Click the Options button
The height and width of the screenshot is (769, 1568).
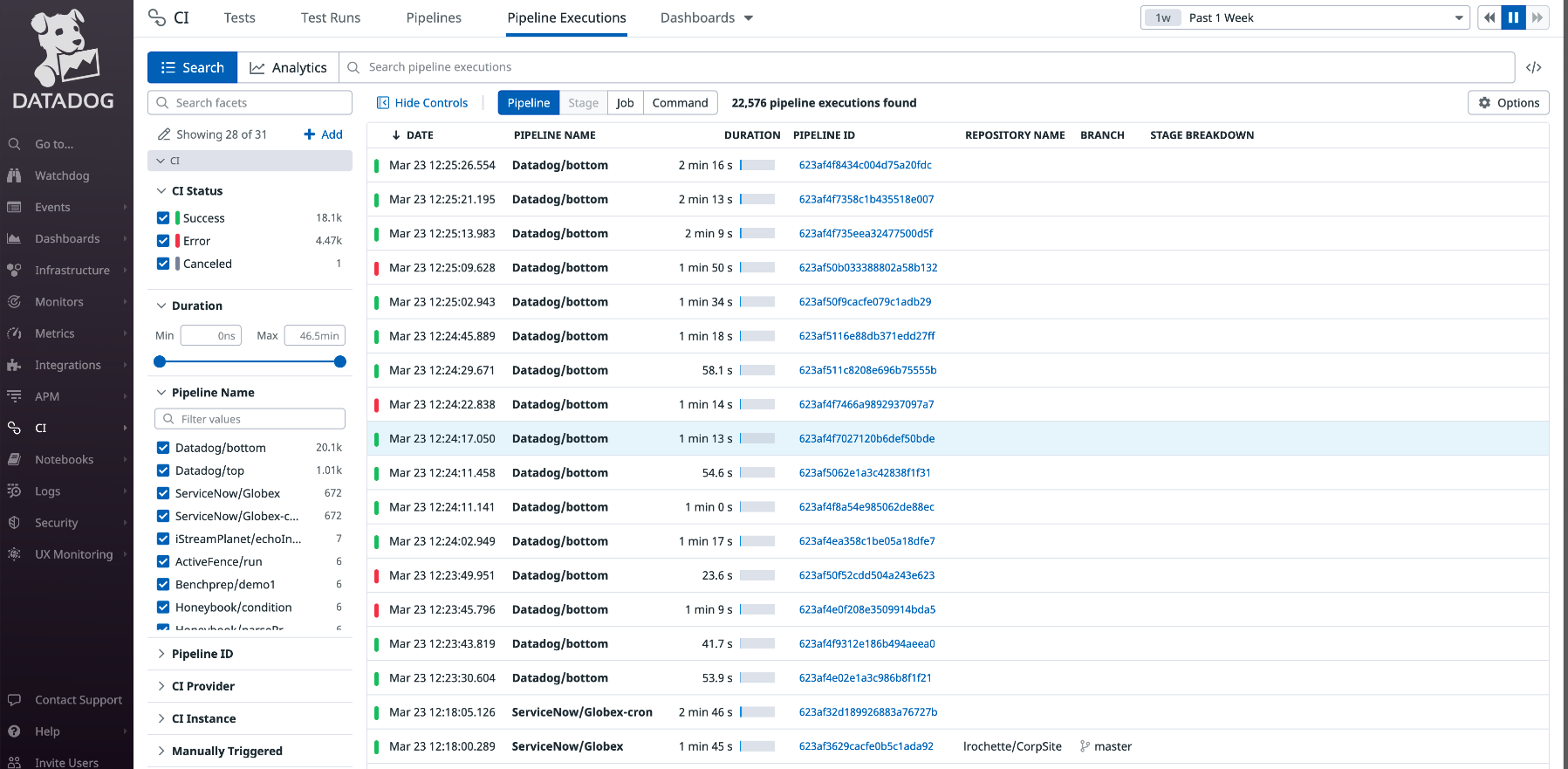[x=1509, y=103]
